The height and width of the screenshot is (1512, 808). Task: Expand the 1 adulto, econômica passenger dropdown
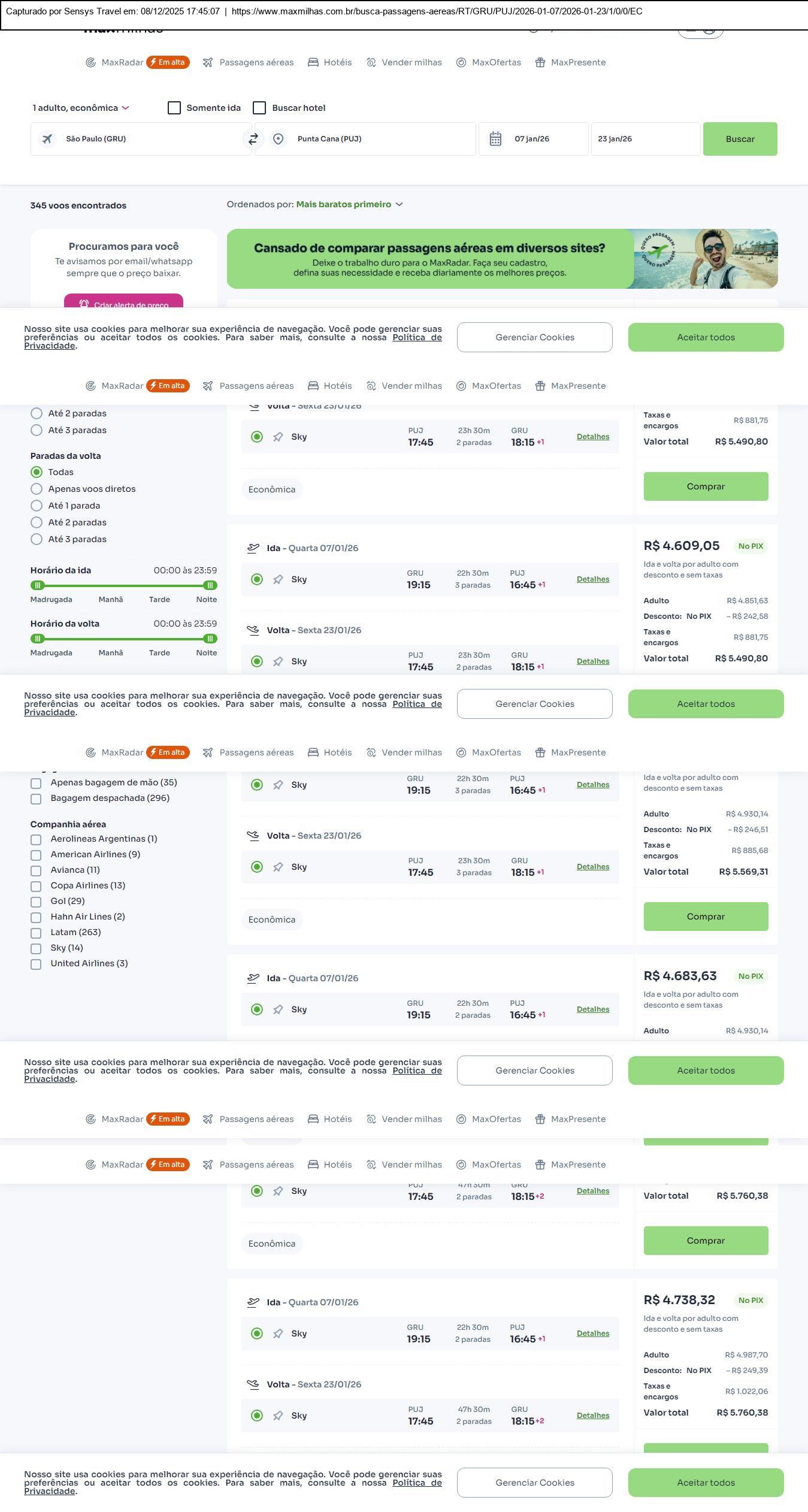(x=81, y=108)
